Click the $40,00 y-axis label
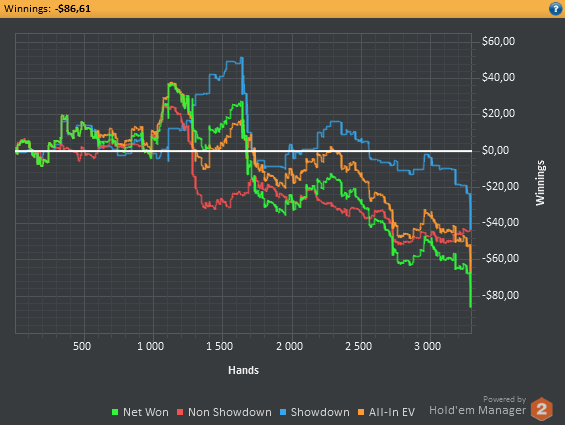 498,77
